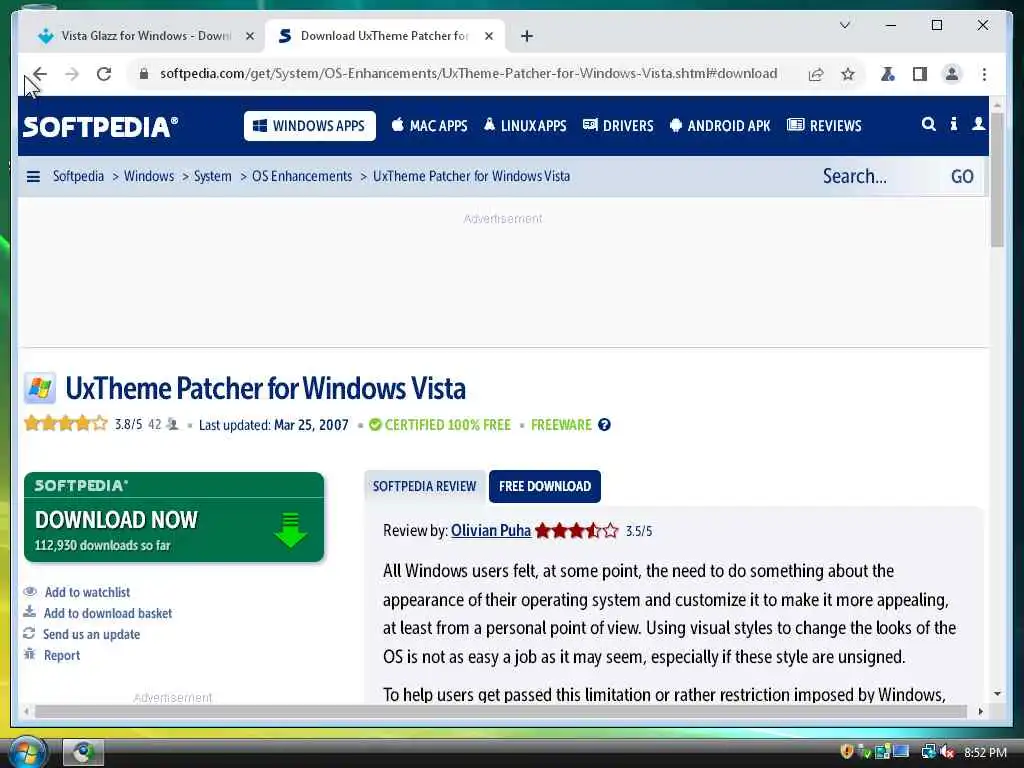This screenshot has width=1024, height=768.
Task: Click the GO search button
Action: point(962,176)
